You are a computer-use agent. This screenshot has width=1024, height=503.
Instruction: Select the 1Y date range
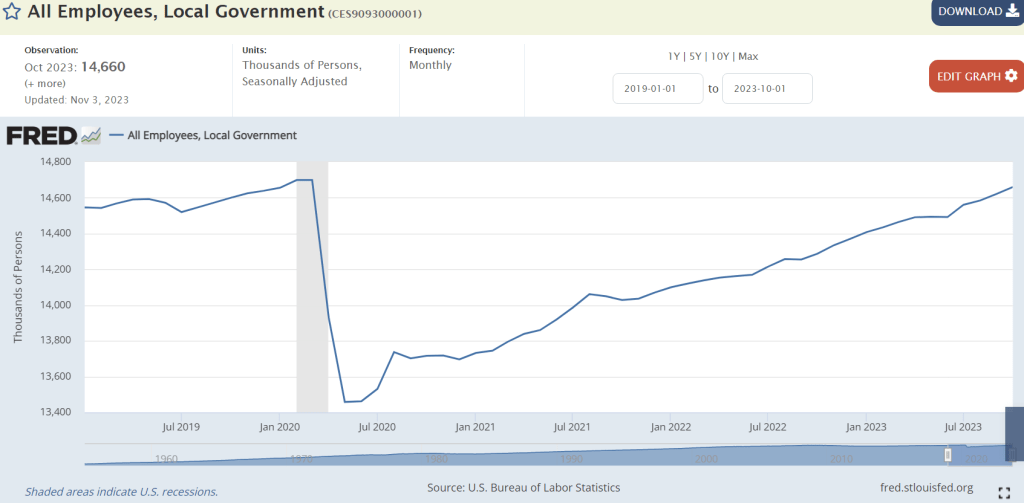(675, 56)
